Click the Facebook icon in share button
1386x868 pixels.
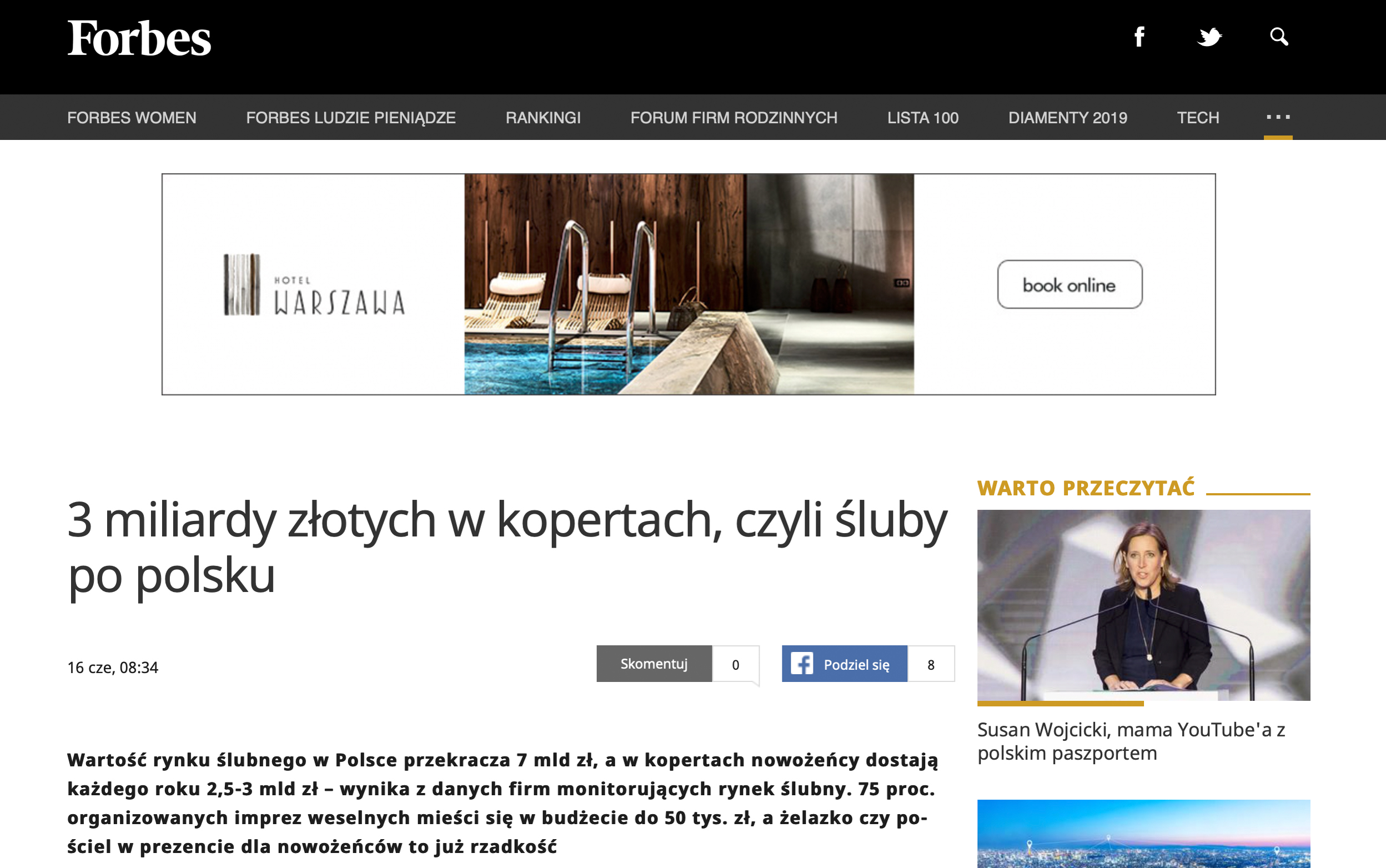pos(802,664)
